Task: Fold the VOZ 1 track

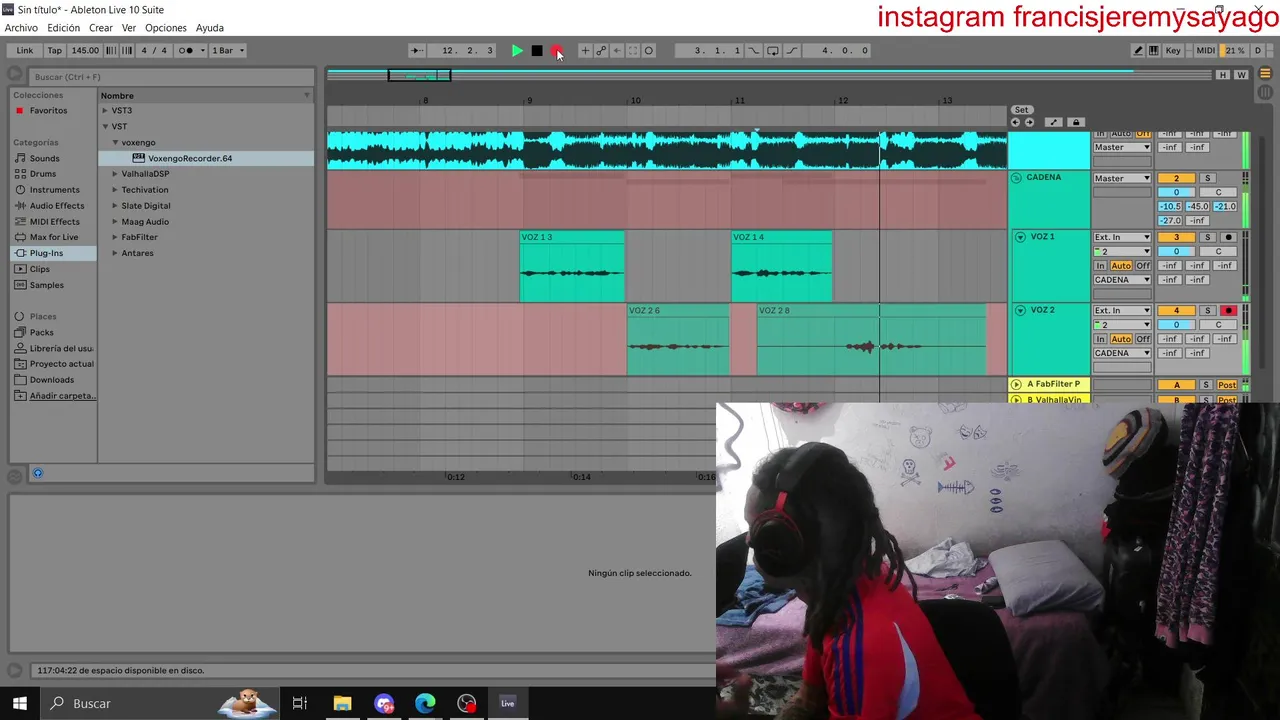Action: click(1020, 237)
